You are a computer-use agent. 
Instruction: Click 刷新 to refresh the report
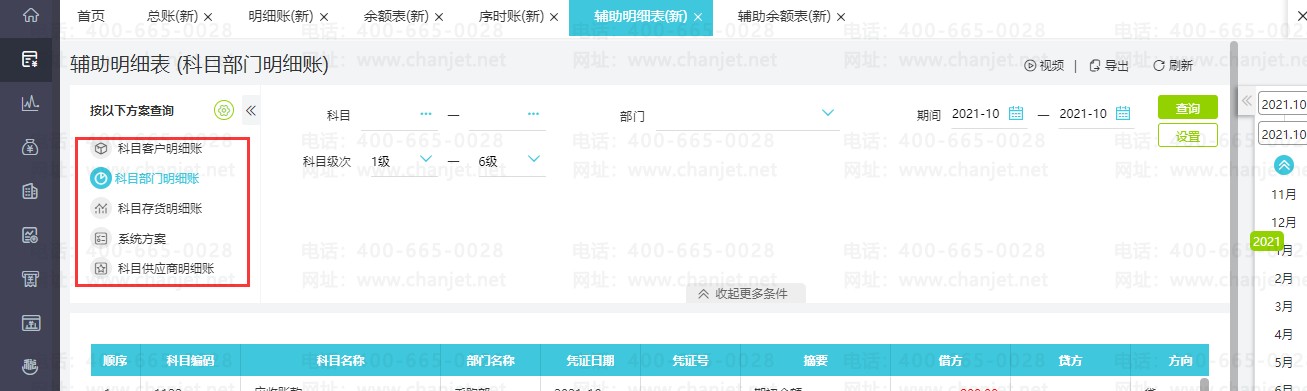1173,66
